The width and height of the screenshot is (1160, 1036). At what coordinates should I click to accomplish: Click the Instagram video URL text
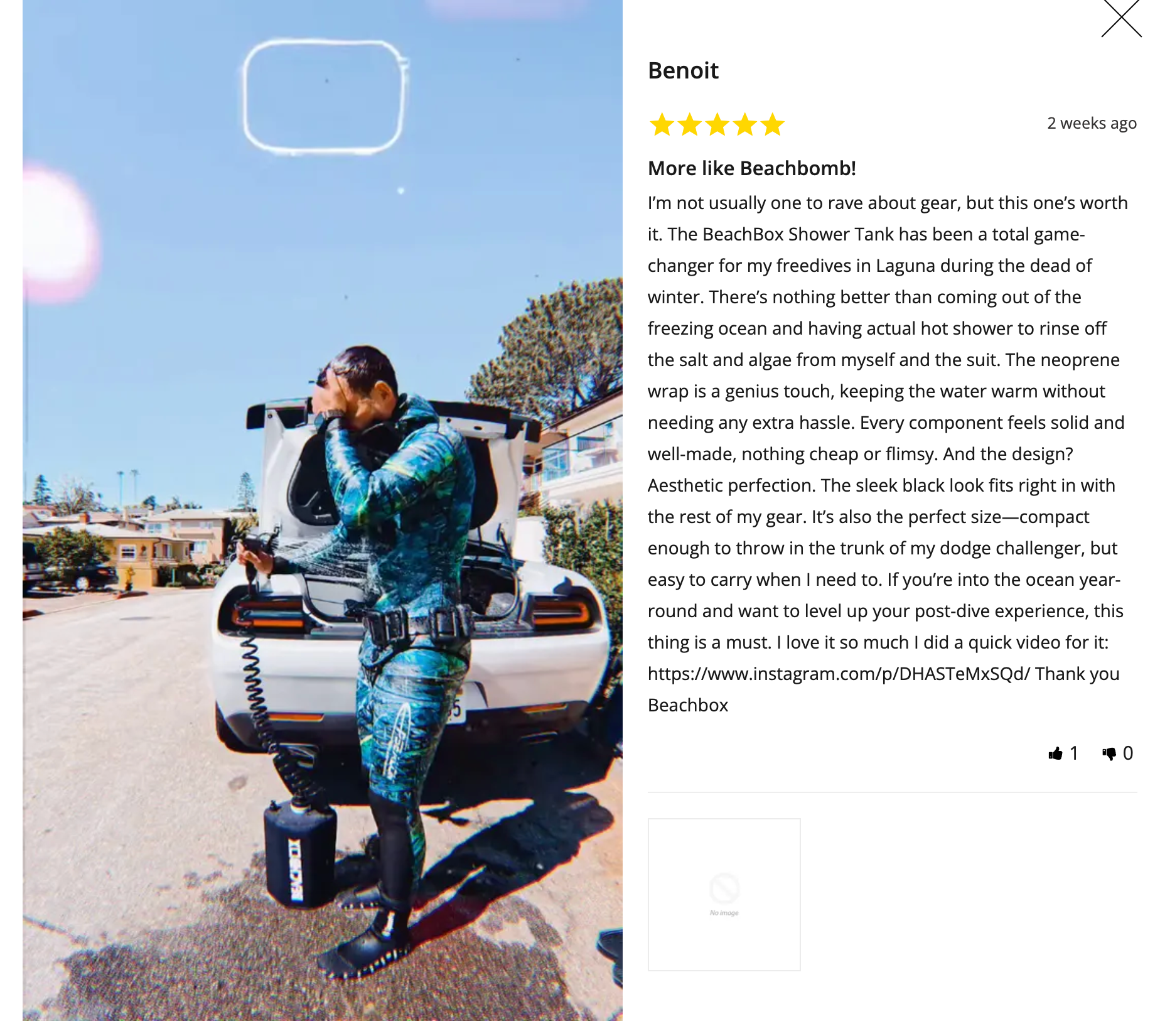click(x=839, y=674)
